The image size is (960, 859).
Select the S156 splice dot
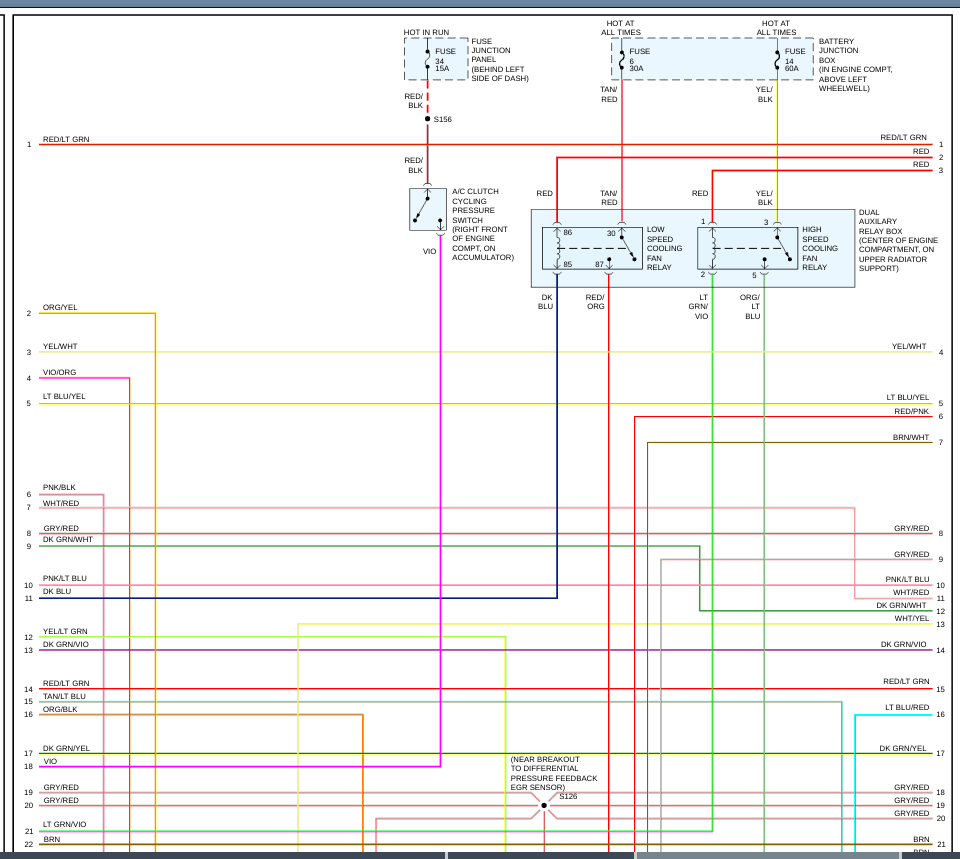click(x=427, y=119)
